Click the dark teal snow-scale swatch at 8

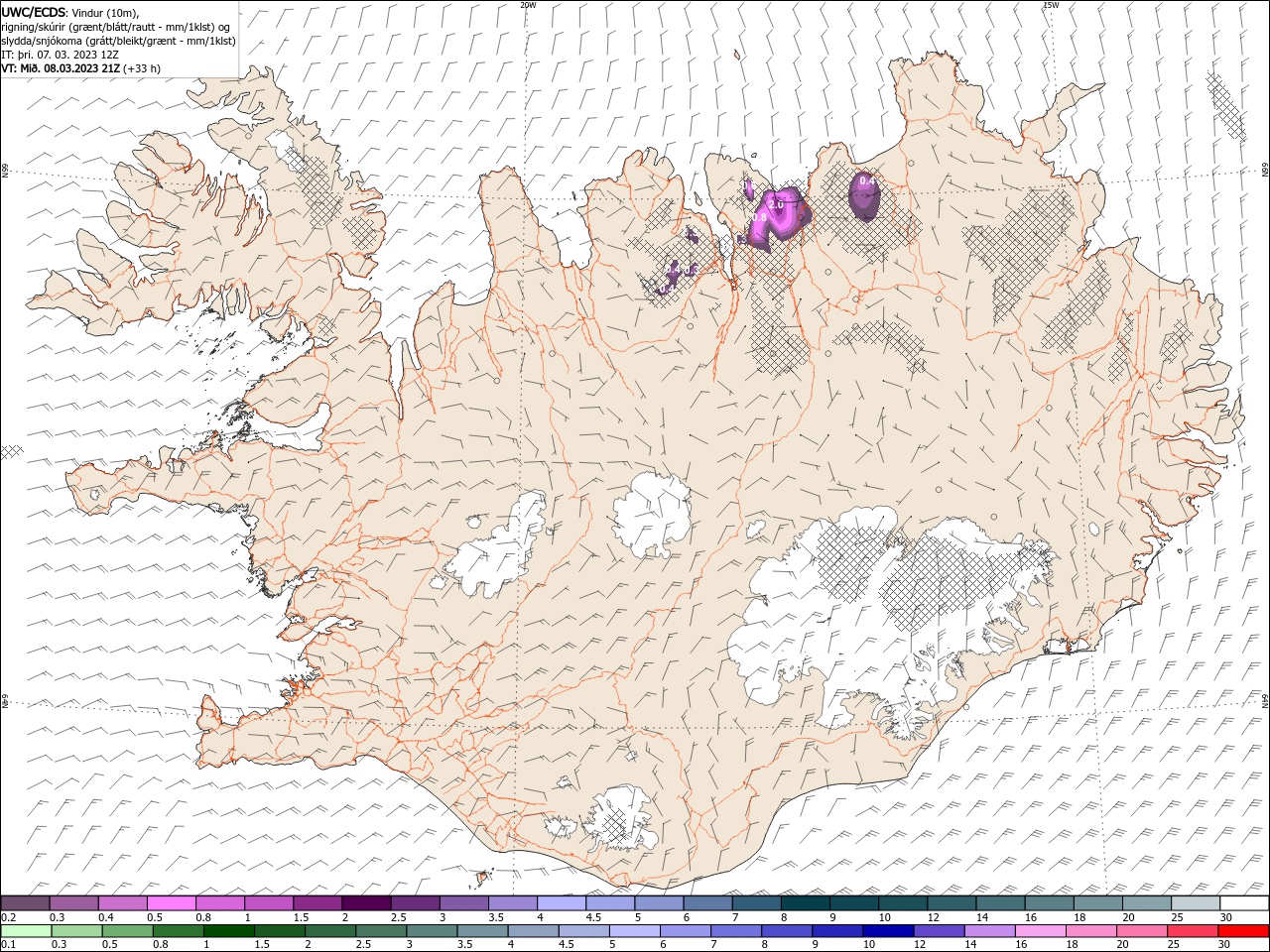806,903
